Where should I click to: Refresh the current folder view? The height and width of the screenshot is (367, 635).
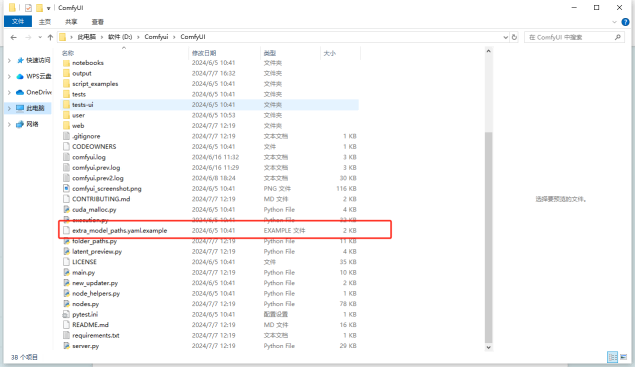pyautogui.click(x=514, y=37)
